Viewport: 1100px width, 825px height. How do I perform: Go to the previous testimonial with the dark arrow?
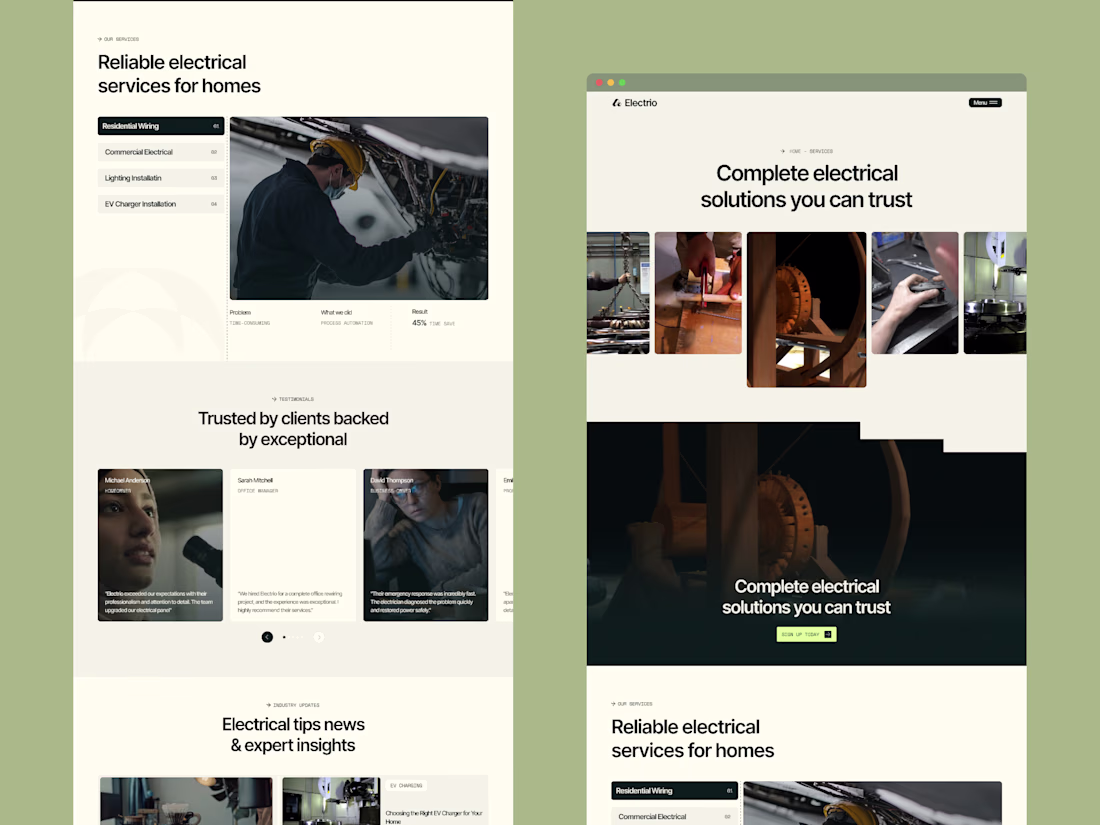[x=267, y=637]
